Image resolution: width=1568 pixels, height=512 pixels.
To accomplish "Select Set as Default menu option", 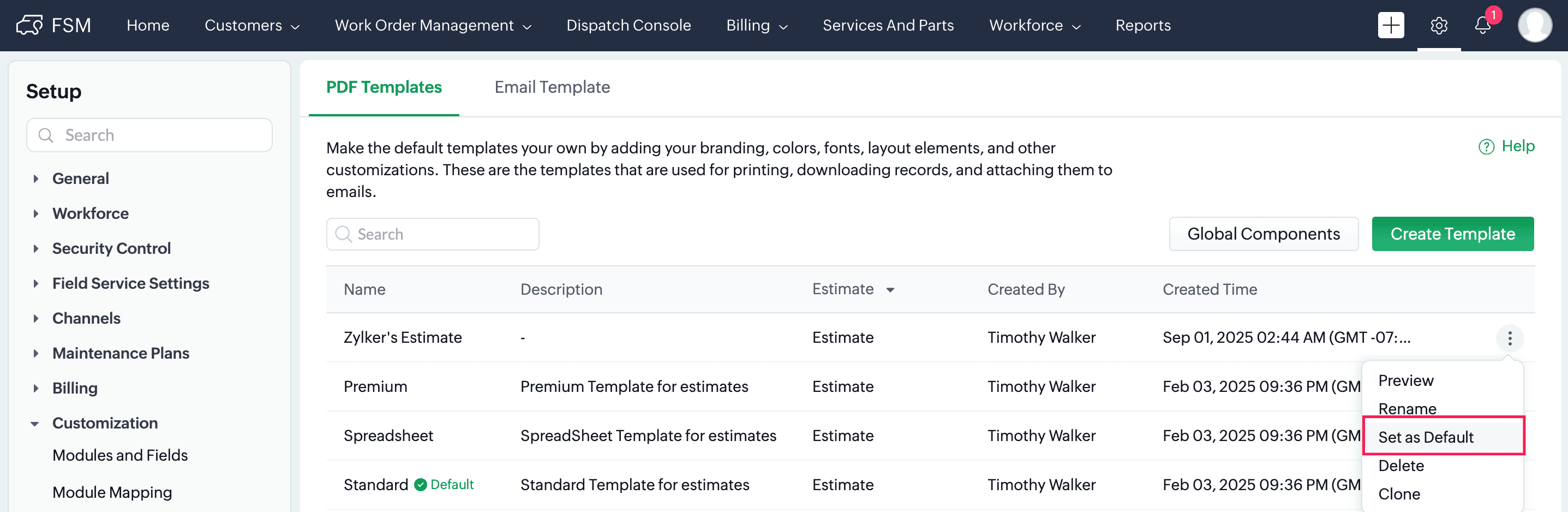I will (x=1426, y=437).
